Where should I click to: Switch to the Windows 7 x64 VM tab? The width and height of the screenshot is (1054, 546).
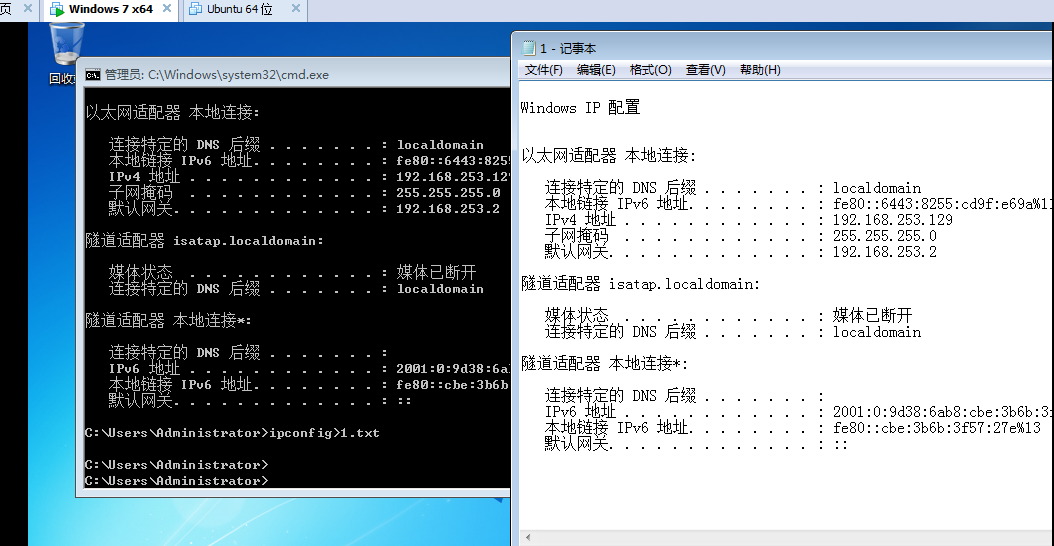coord(110,9)
